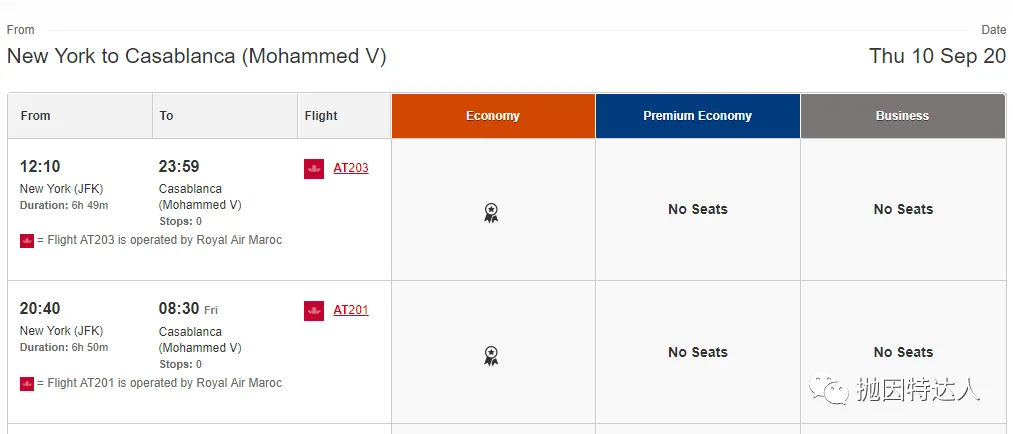The width and height of the screenshot is (1013, 434).
Task: Click Royal Air Maroc logo beside AT201 link
Action: [x=314, y=311]
